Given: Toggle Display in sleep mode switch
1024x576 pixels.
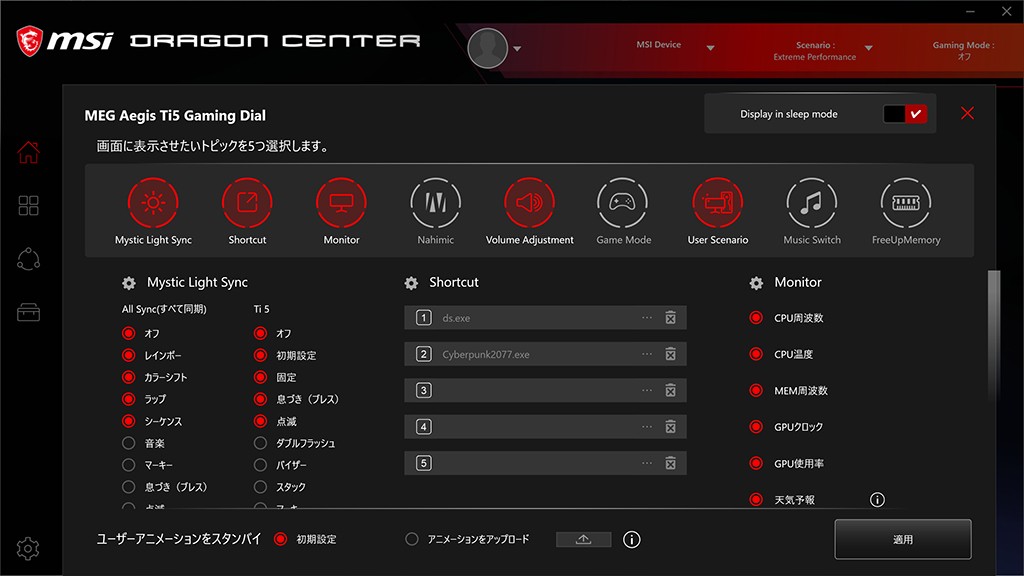Looking at the screenshot, I should tap(904, 114).
